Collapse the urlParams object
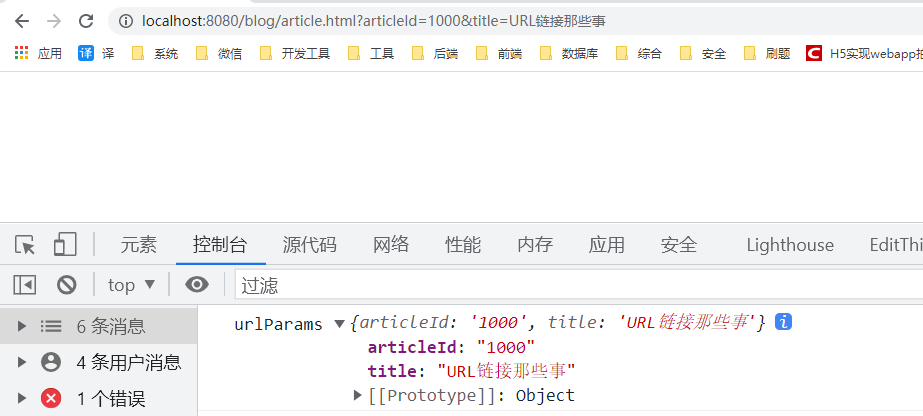 tap(339, 323)
